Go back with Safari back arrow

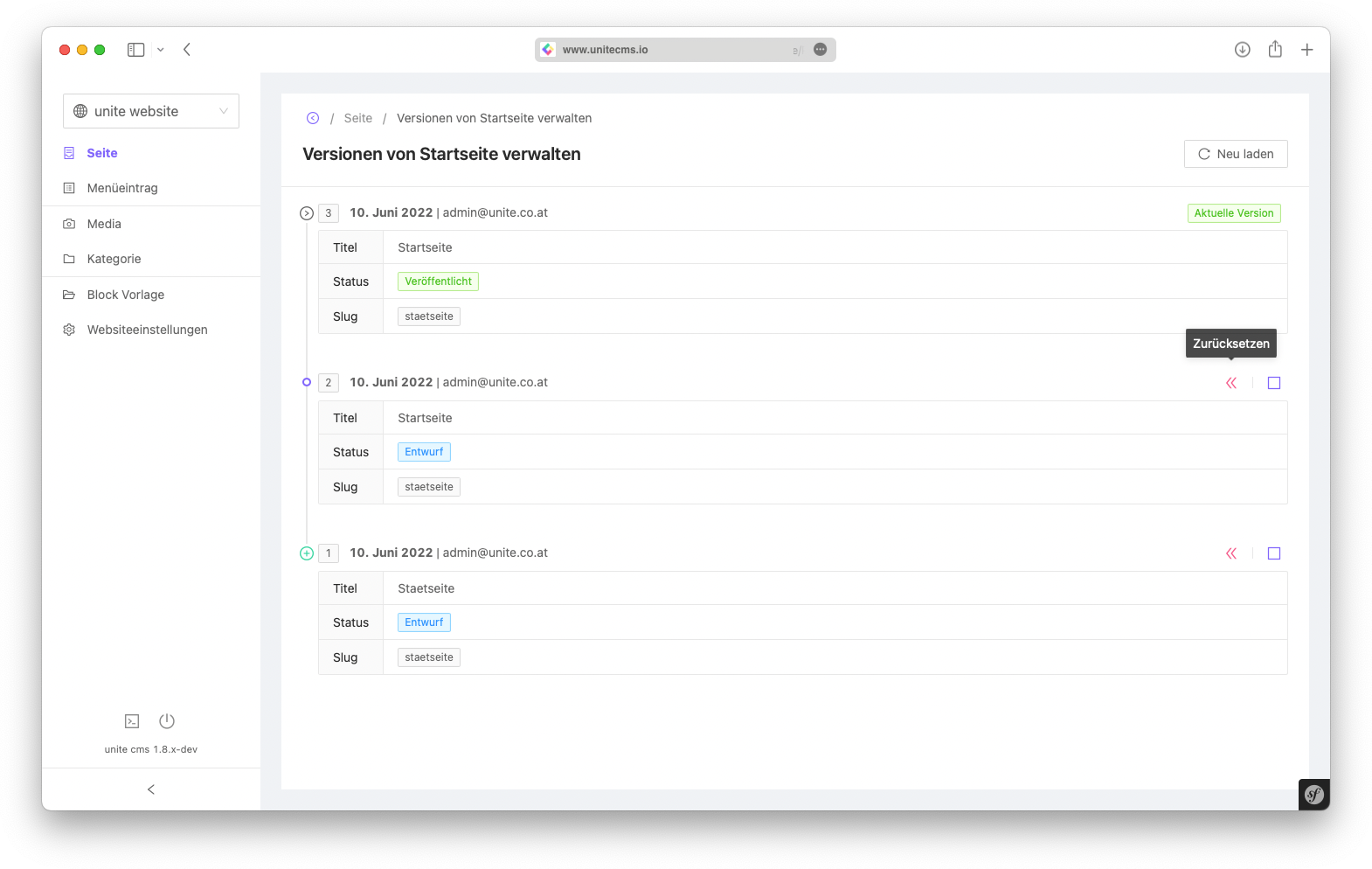pos(187,50)
